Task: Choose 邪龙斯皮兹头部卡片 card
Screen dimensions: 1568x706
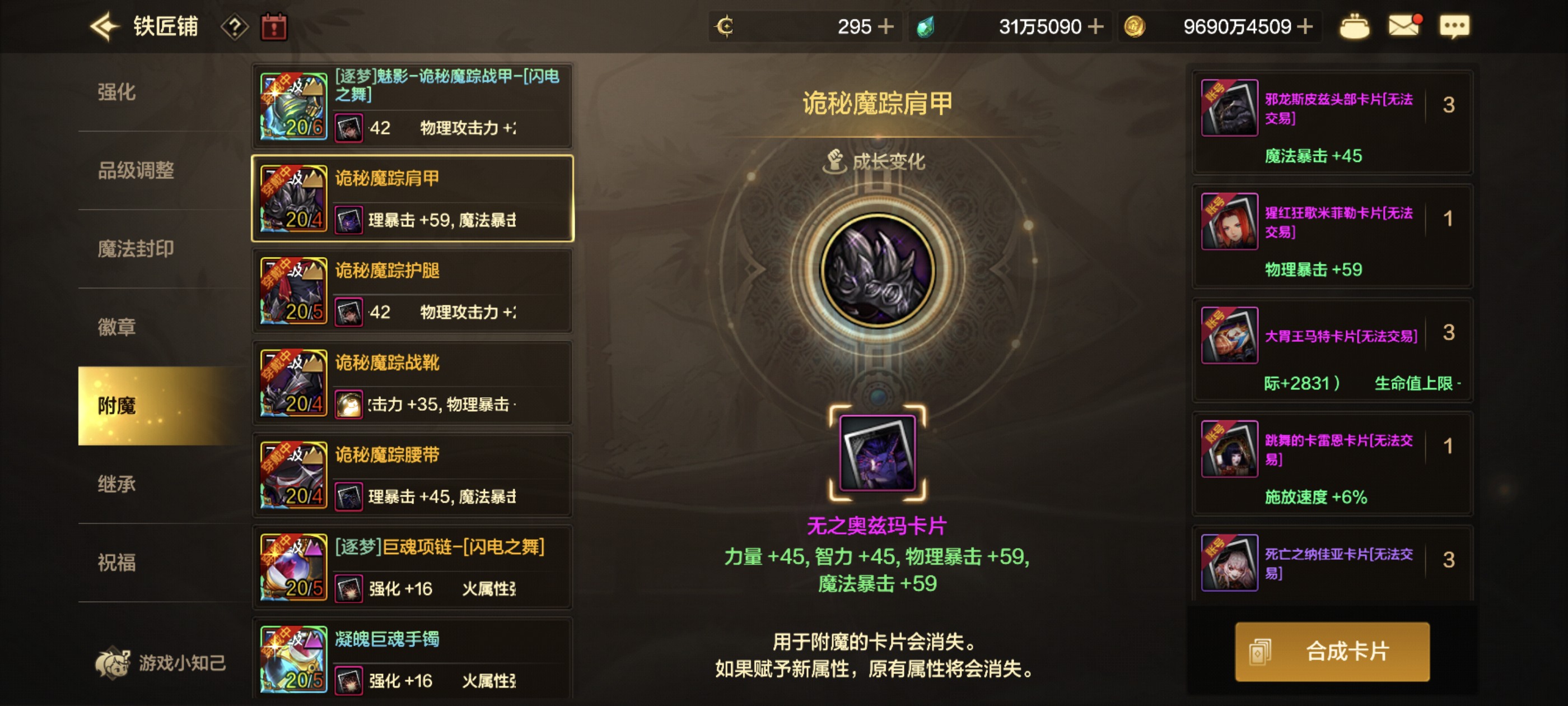Action: click(1332, 122)
